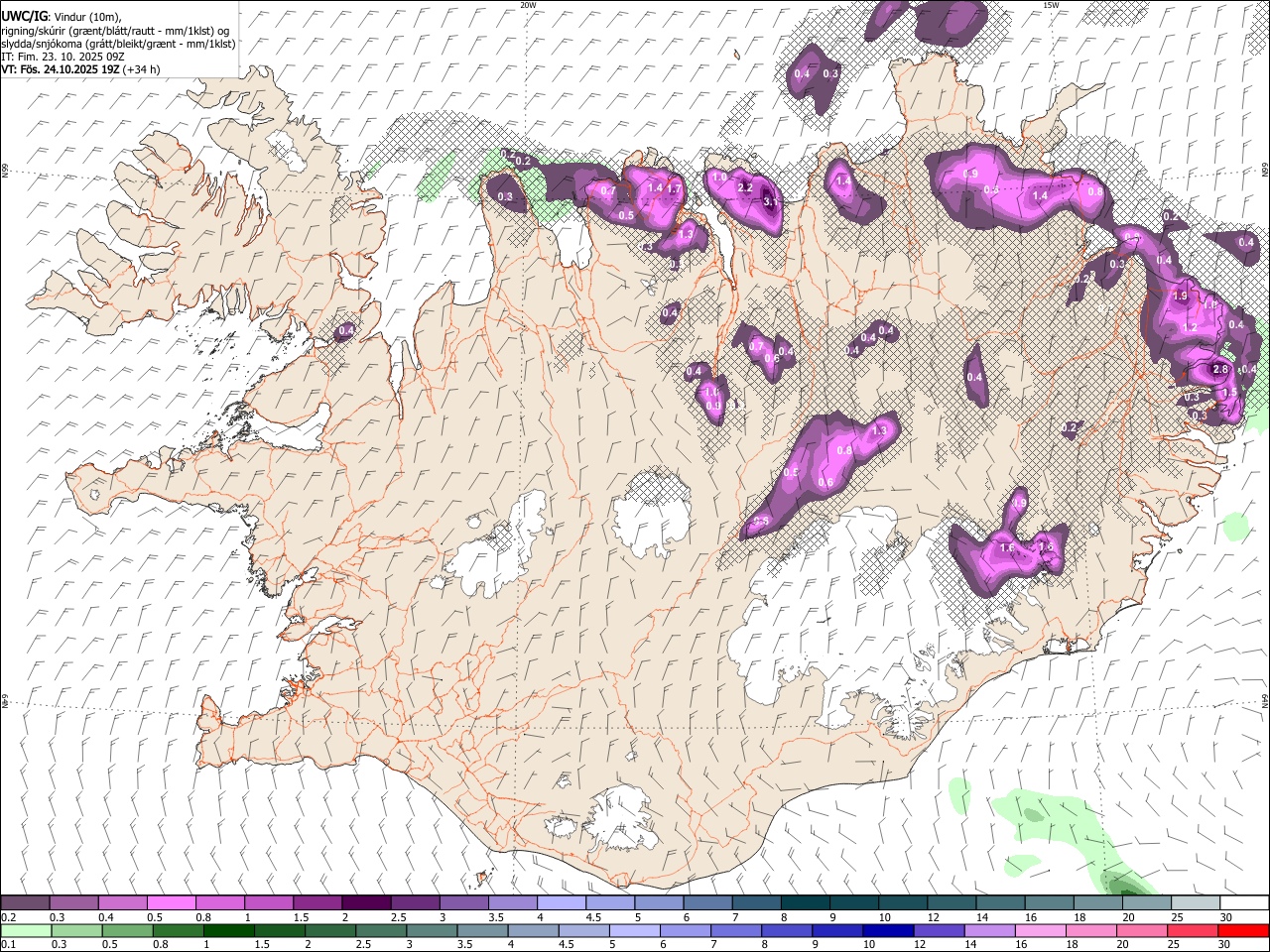Click the "2.8" snowfall value in the east
The image size is (1270, 952).
[1220, 369]
